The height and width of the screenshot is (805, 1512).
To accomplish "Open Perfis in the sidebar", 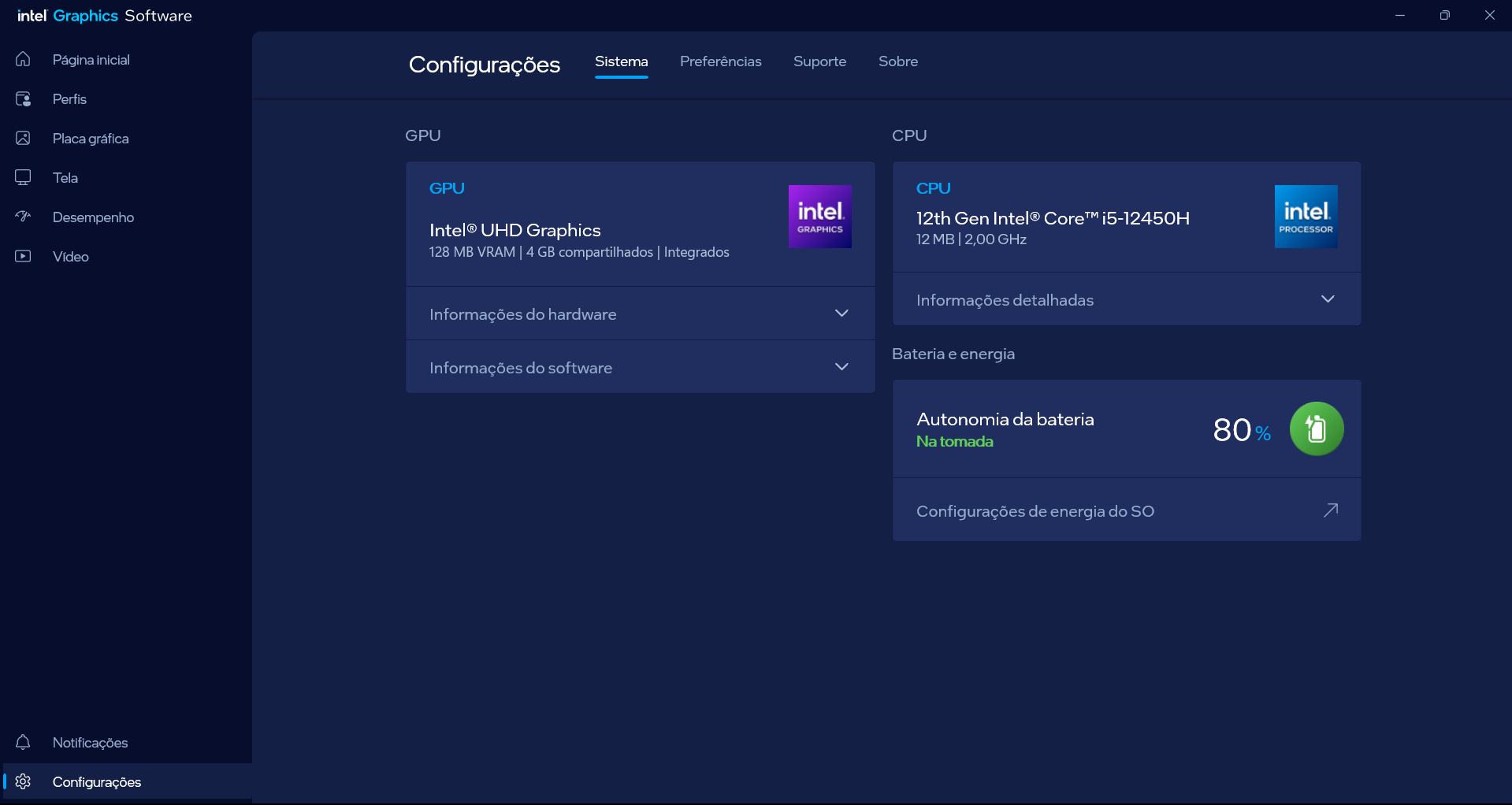I will (x=126, y=98).
